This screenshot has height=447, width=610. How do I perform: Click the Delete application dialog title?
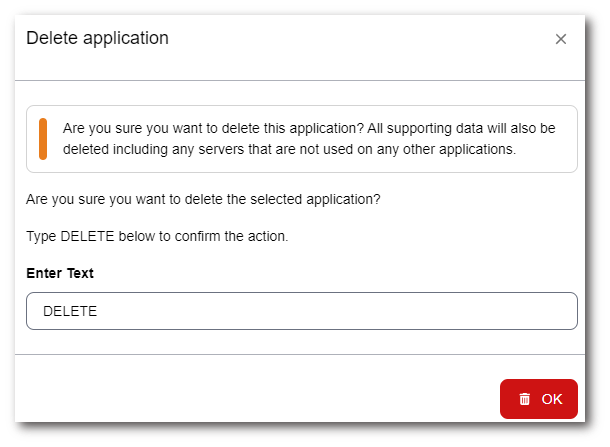[97, 38]
